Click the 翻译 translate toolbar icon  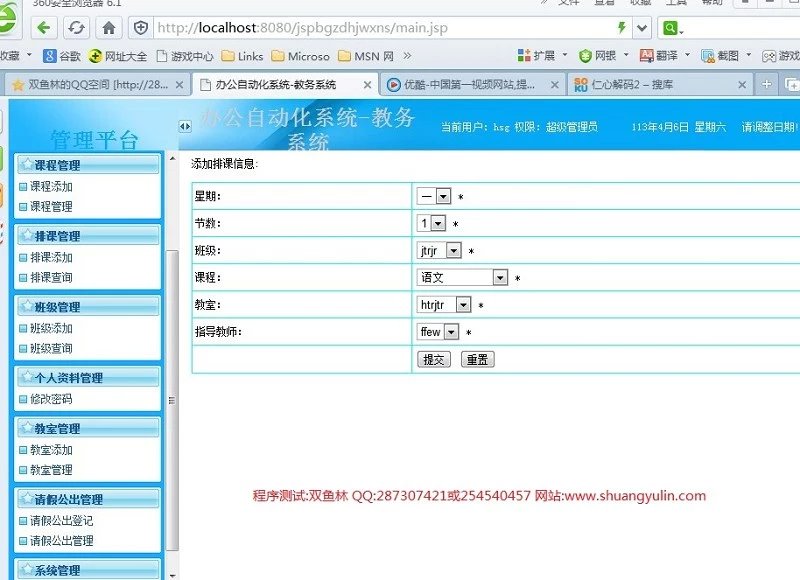click(658, 56)
